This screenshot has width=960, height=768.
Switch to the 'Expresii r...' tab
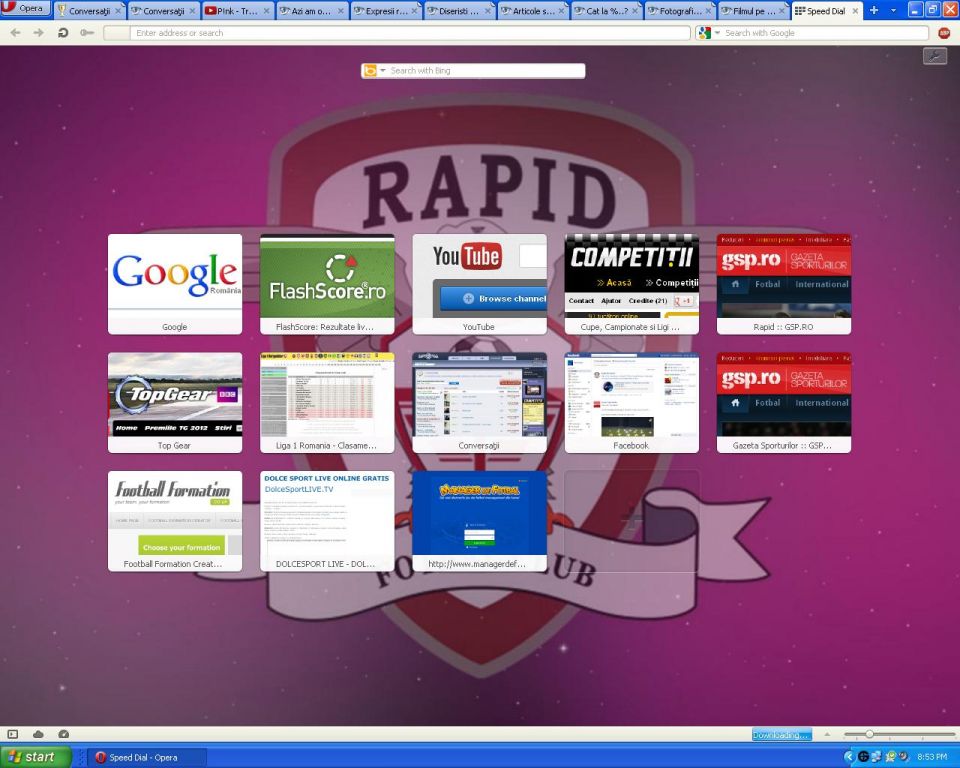click(385, 10)
